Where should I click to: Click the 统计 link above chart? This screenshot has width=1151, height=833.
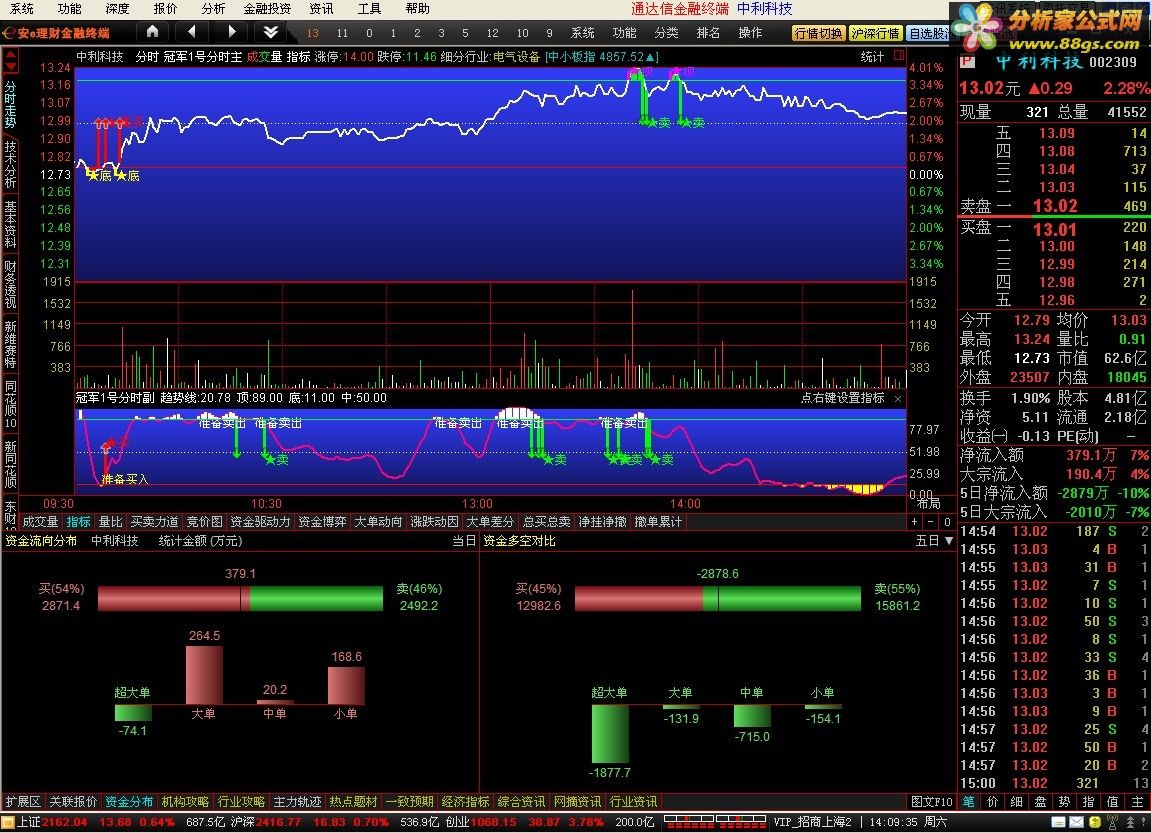[872, 57]
